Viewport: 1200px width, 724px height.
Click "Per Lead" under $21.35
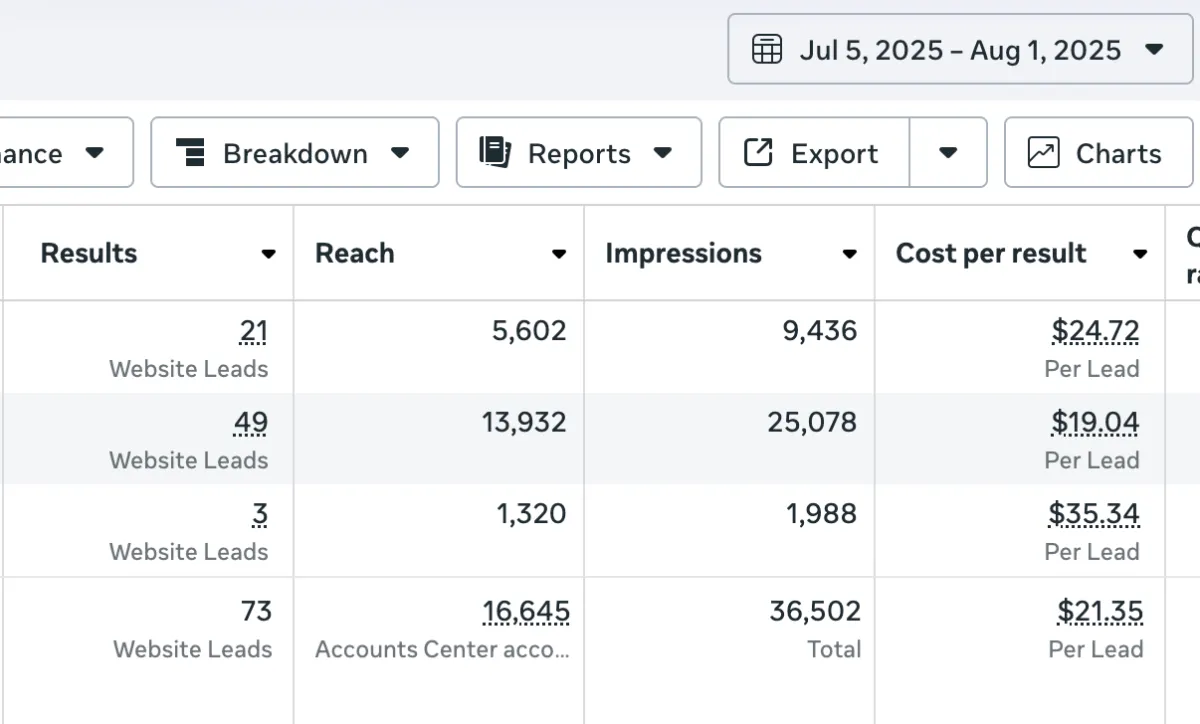pos(1096,649)
